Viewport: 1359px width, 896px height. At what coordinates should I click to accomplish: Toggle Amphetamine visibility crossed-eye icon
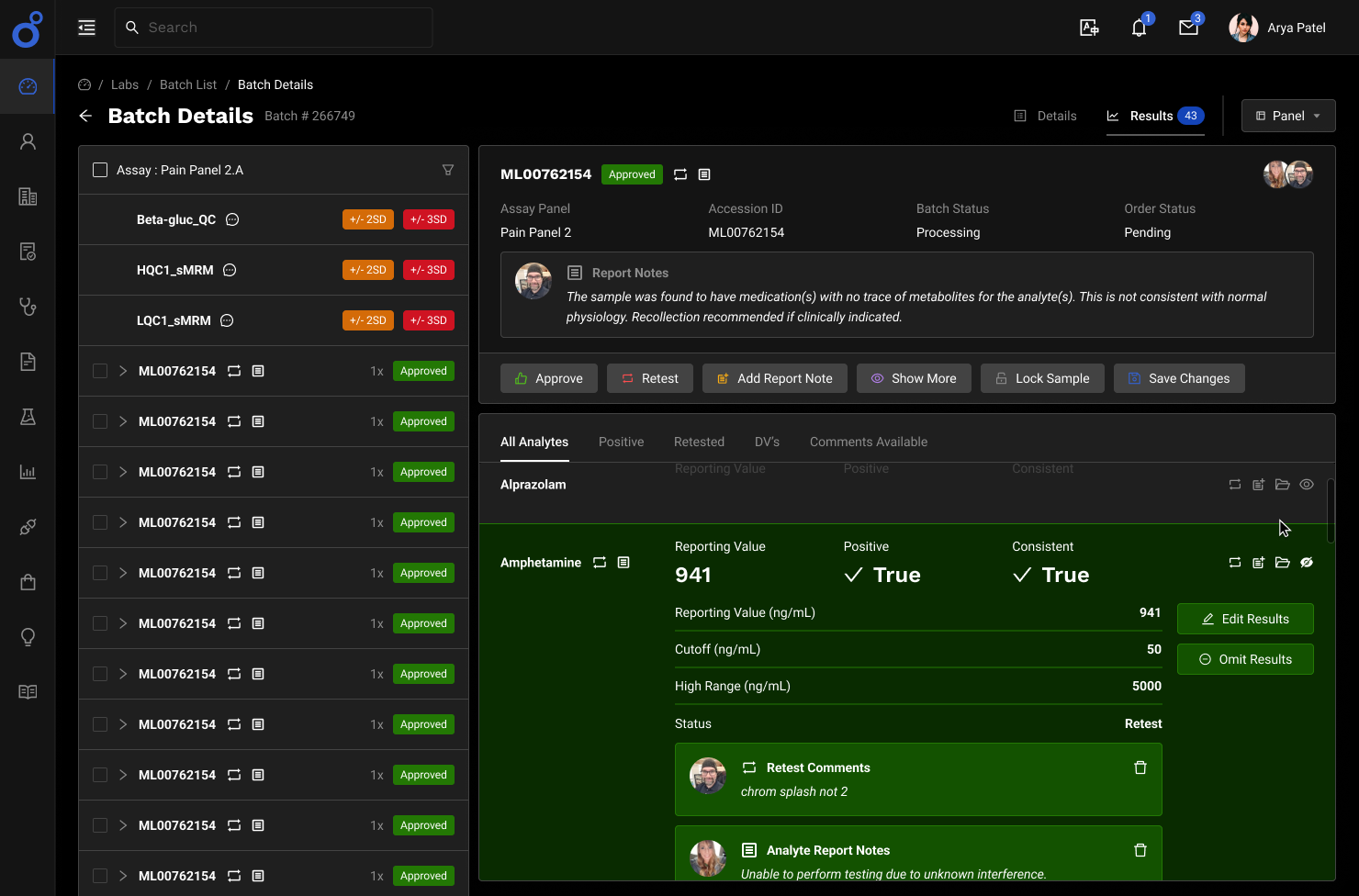click(1307, 563)
